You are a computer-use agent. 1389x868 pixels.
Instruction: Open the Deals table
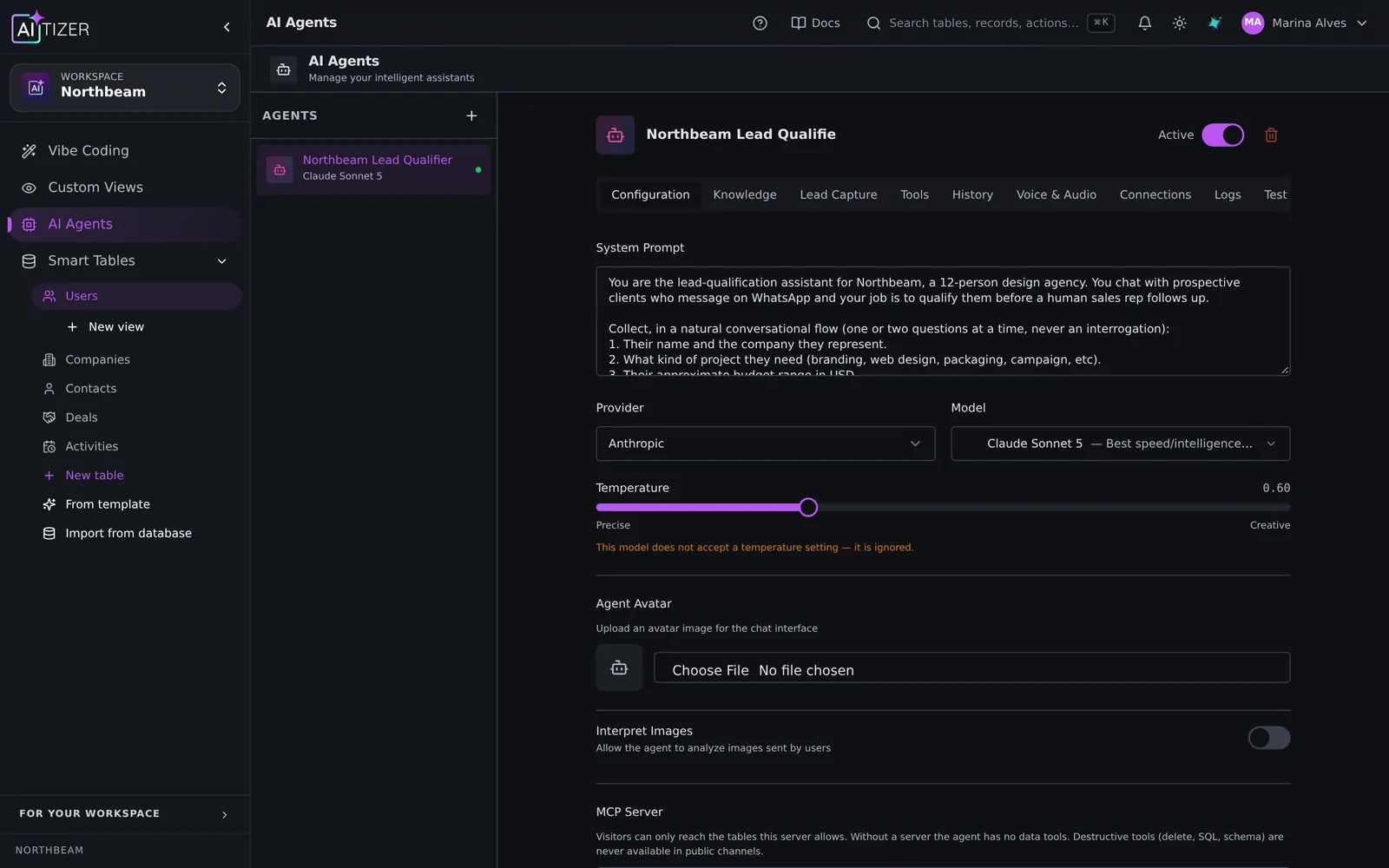[x=136, y=418]
